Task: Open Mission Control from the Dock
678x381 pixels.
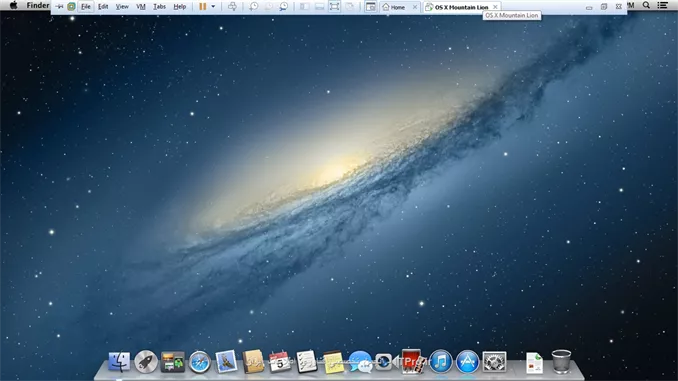Action: (173, 362)
